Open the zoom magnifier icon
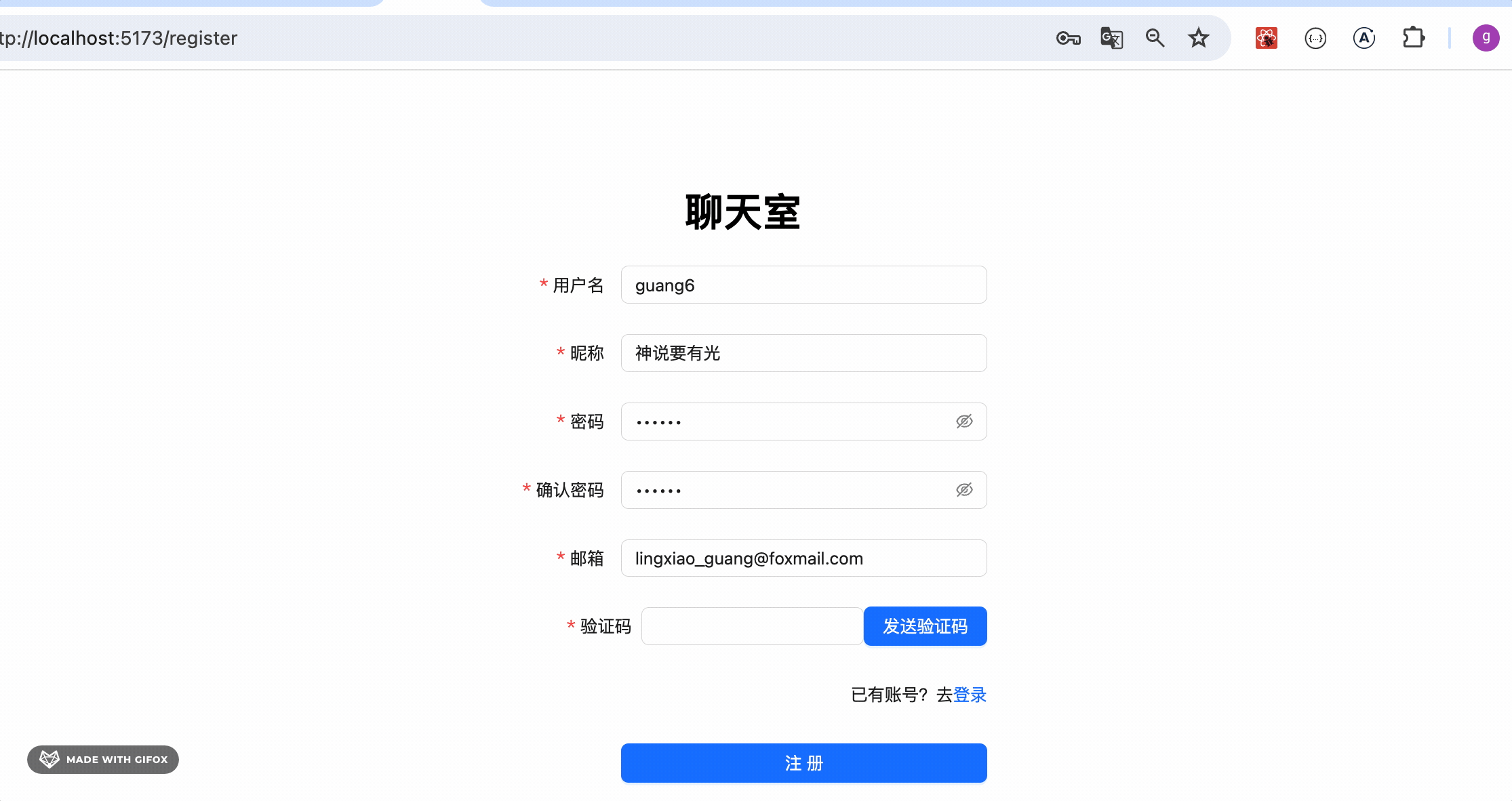 [x=1155, y=39]
